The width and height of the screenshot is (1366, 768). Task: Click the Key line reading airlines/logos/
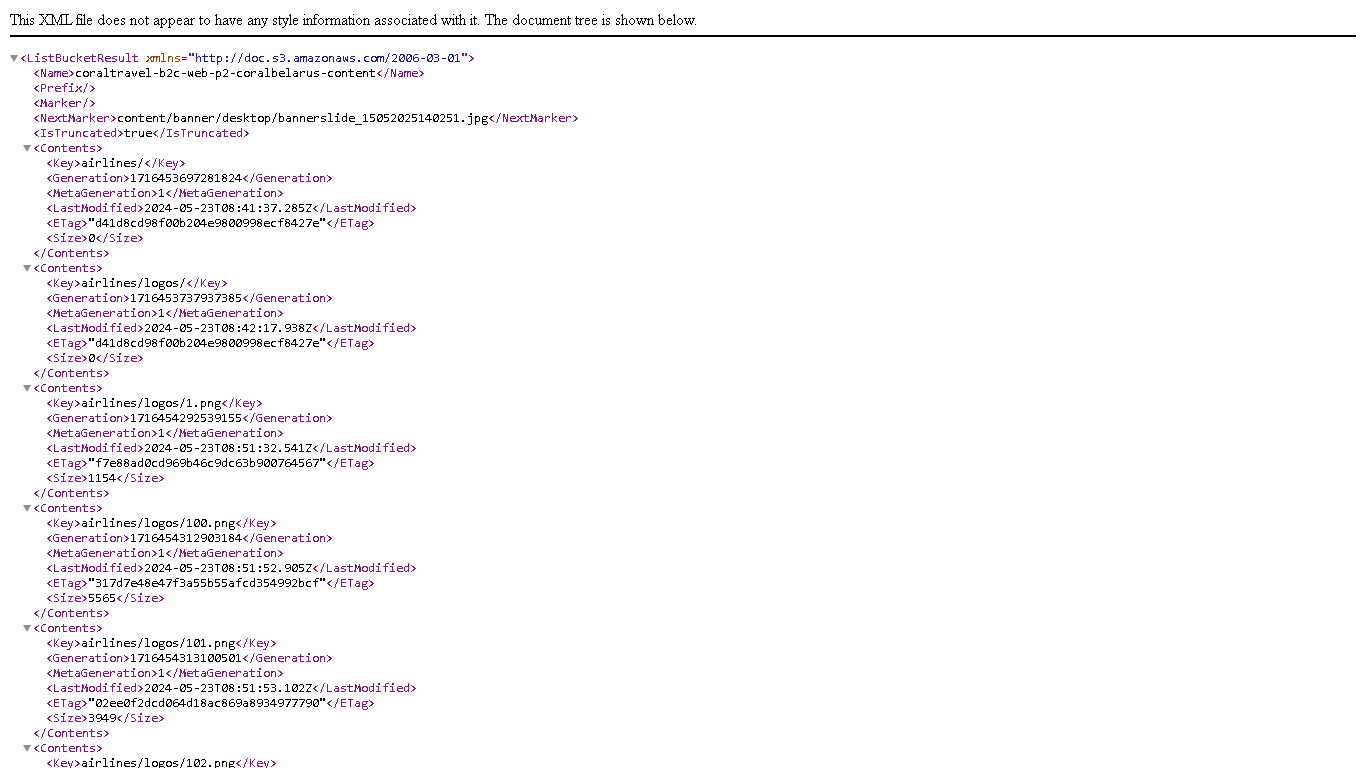[136, 283]
